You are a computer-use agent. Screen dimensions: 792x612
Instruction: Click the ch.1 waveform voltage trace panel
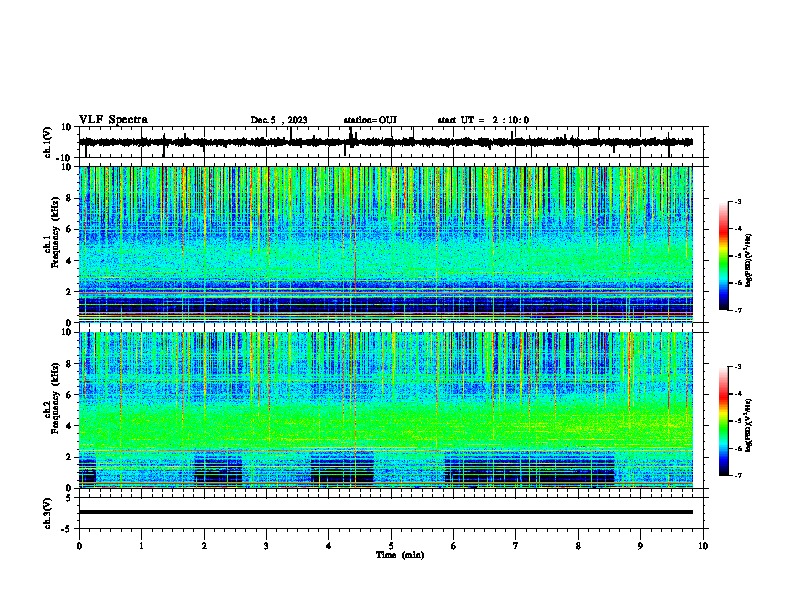(391, 142)
